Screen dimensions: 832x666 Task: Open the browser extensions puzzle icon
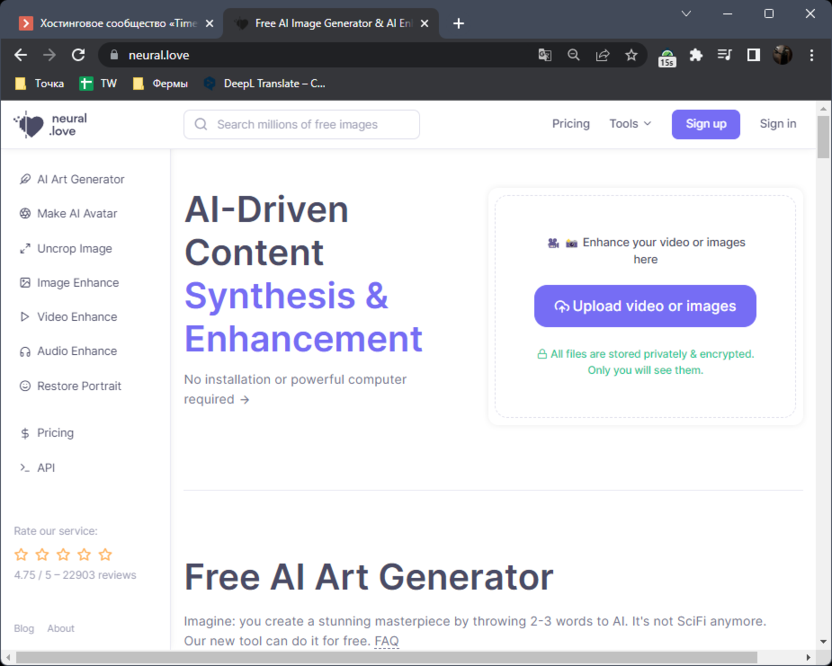[696, 55]
